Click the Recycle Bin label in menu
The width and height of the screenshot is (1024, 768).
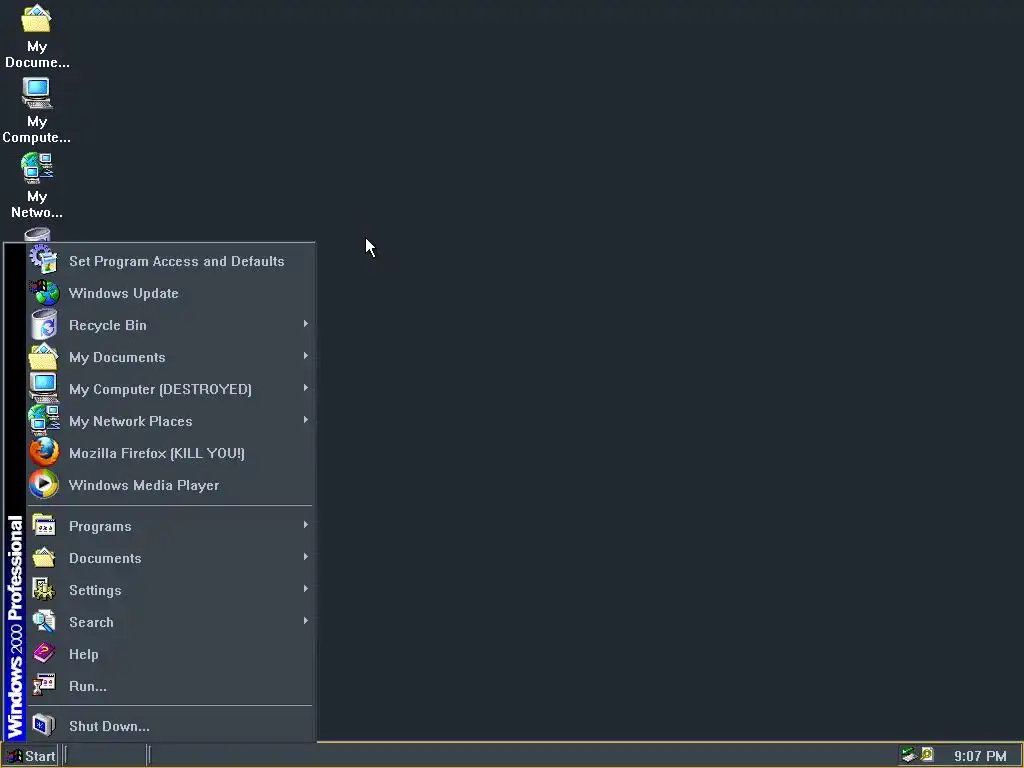[x=108, y=325]
